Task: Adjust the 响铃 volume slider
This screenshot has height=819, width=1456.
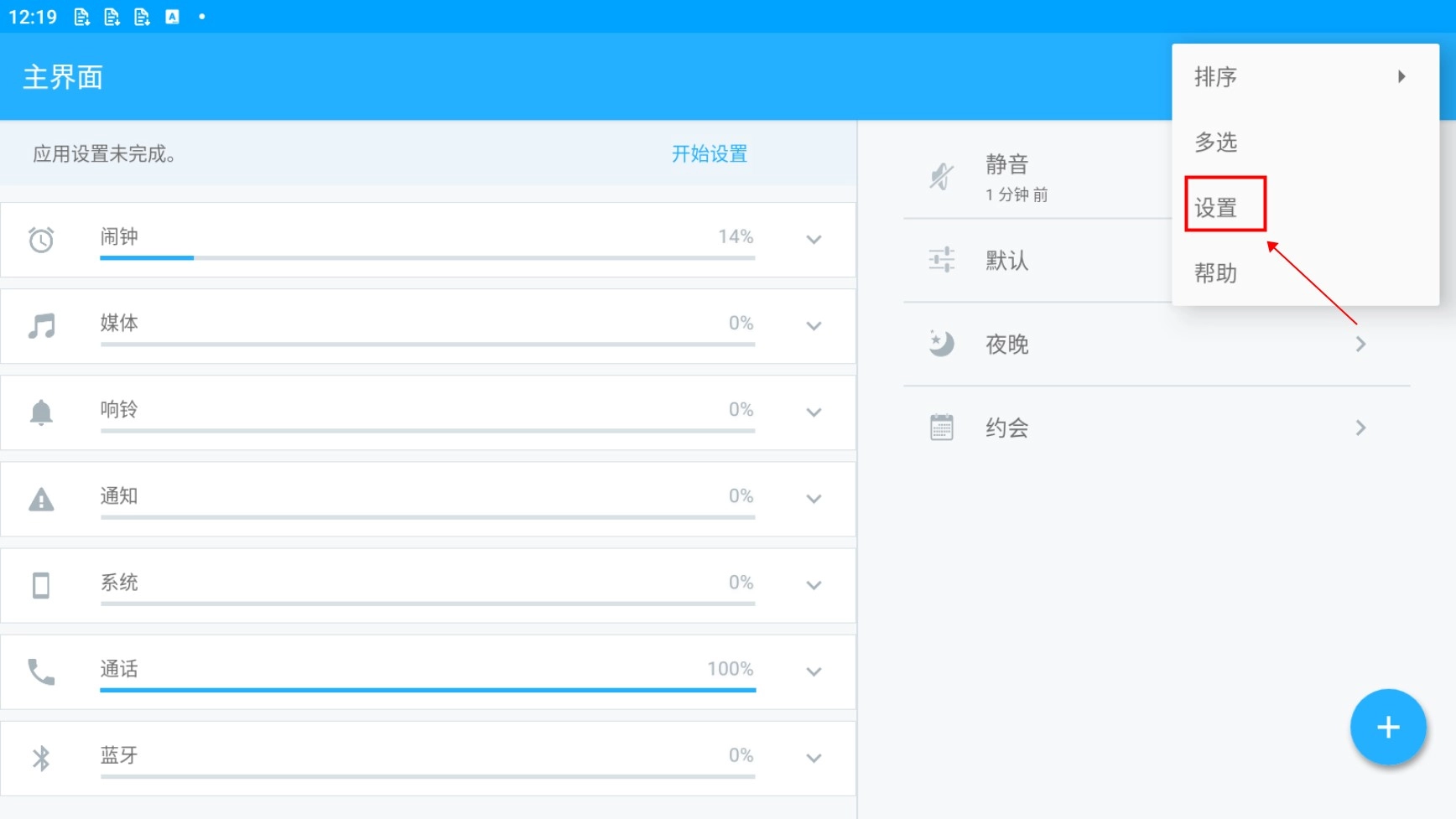Action: pyautogui.click(x=428, y=430)
